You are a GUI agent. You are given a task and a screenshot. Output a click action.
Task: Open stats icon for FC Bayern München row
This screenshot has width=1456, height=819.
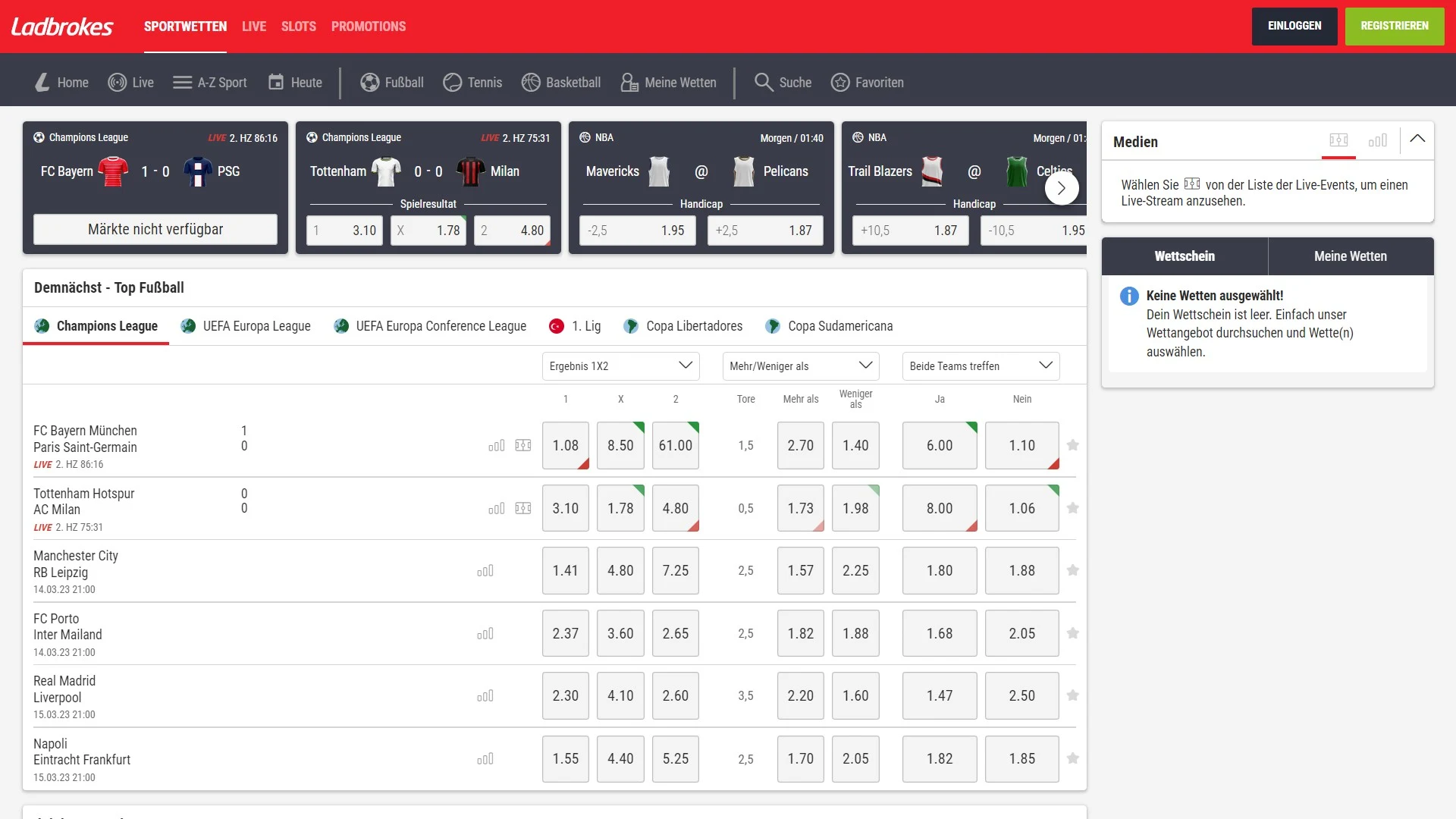tap(497, 446)
